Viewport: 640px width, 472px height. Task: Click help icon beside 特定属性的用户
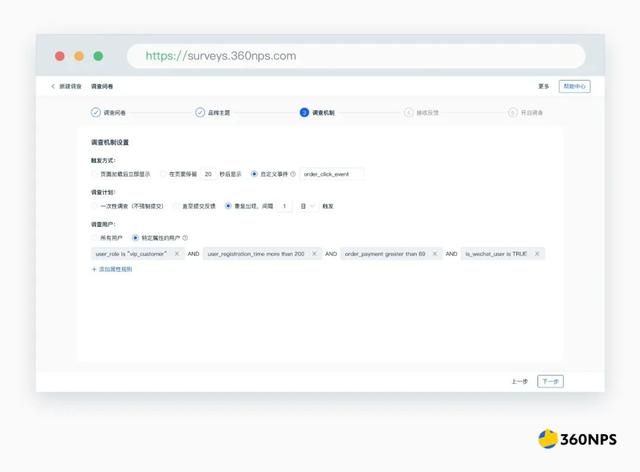point(185,238)
